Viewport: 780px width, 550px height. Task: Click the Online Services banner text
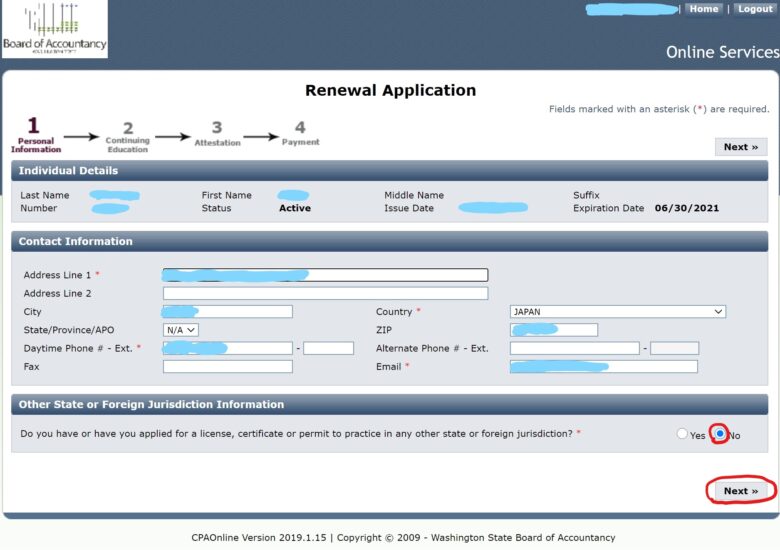tap(722, 52)
